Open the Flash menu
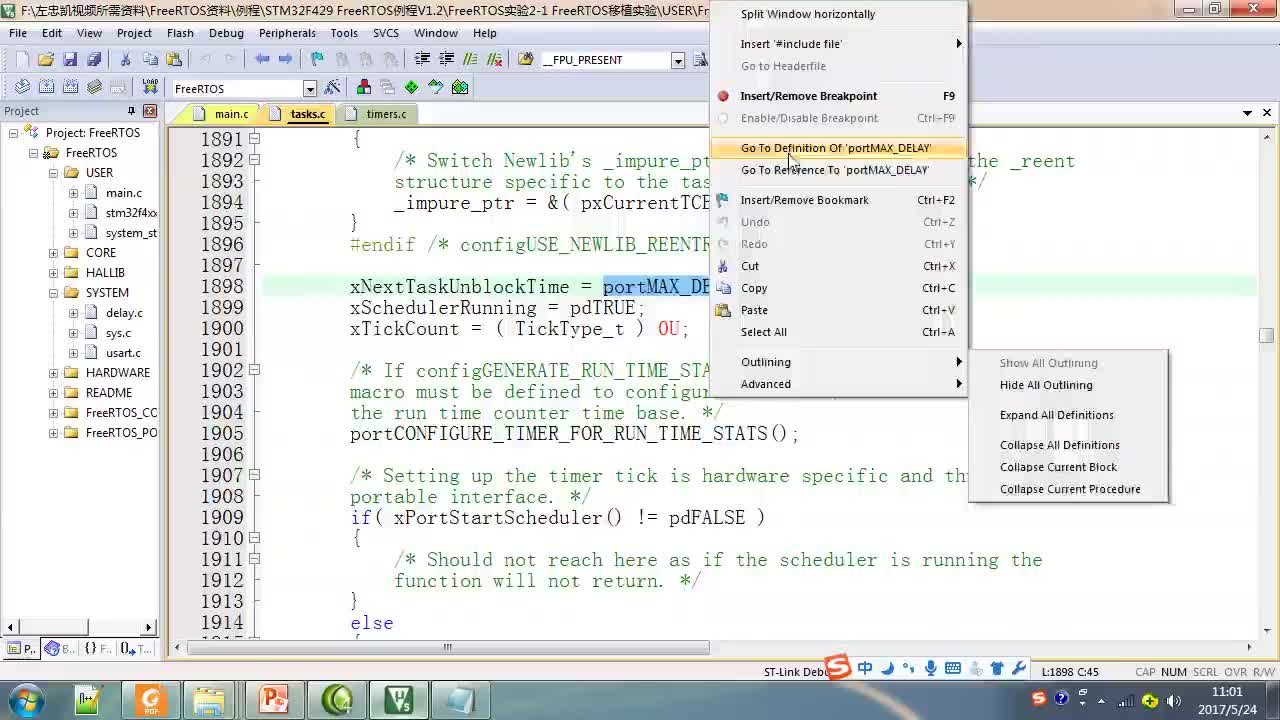The height and width of the screenshot is (720, 1280). tap(180, 33)
